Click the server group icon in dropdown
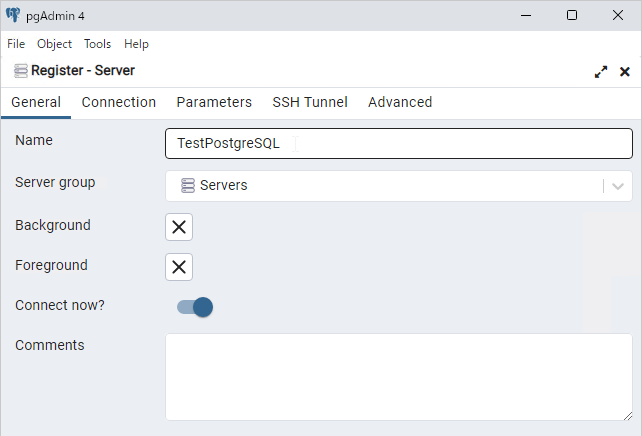642x436 pixels. (x=188, y=185)
